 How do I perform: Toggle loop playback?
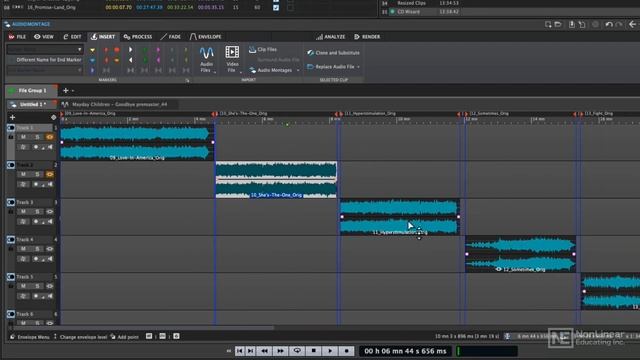point(297,351)
